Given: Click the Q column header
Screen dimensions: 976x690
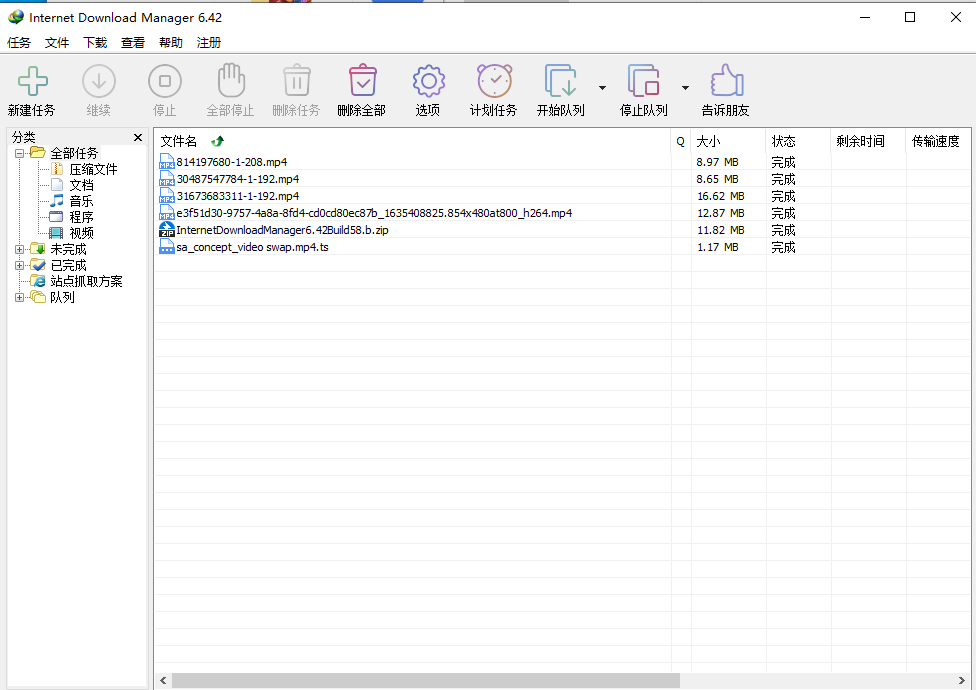Looking at the screenshot, I should [680, 141].
